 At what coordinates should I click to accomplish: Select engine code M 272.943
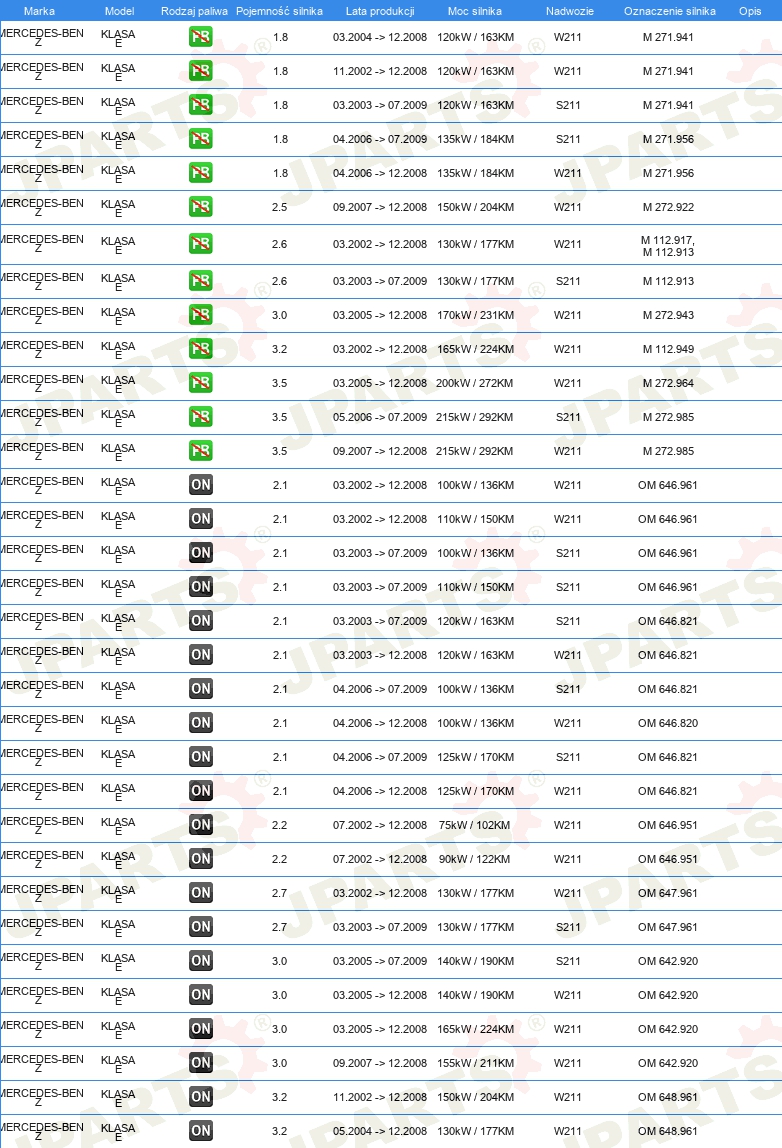668,315
